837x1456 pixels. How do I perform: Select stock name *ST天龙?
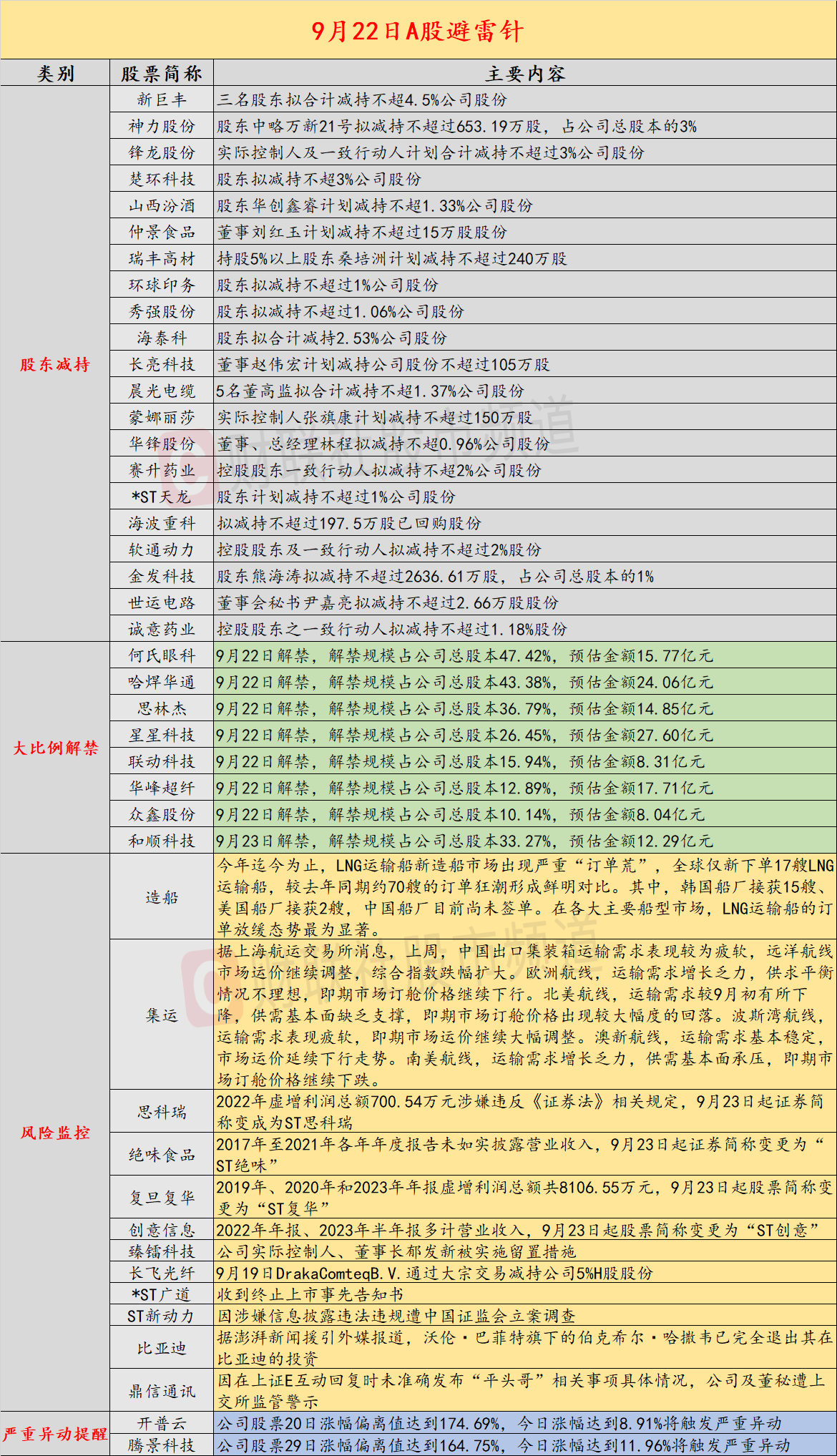tap(162, 497)
